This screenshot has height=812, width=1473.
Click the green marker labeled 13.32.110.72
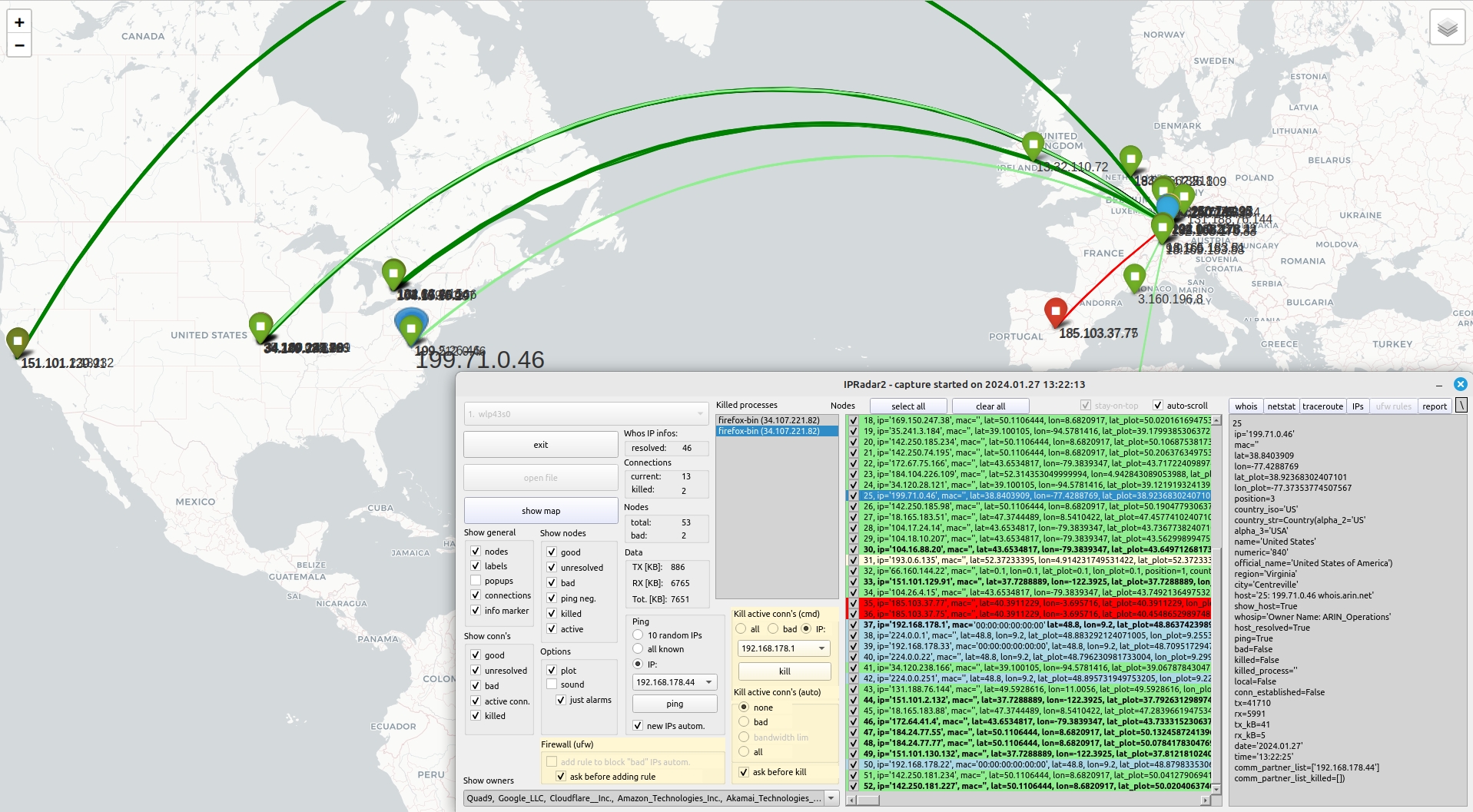(x=1032, y=143)
